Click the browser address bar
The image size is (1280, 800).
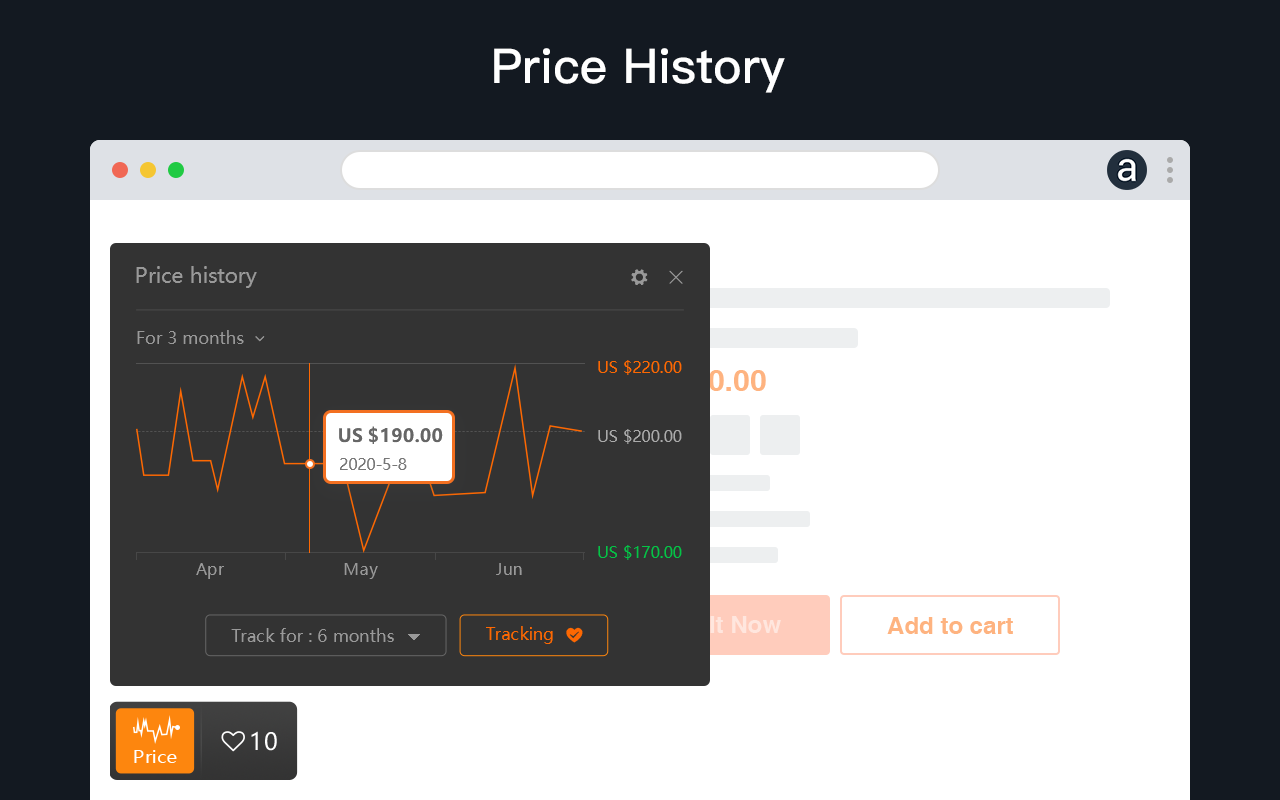tap(640, 170)
